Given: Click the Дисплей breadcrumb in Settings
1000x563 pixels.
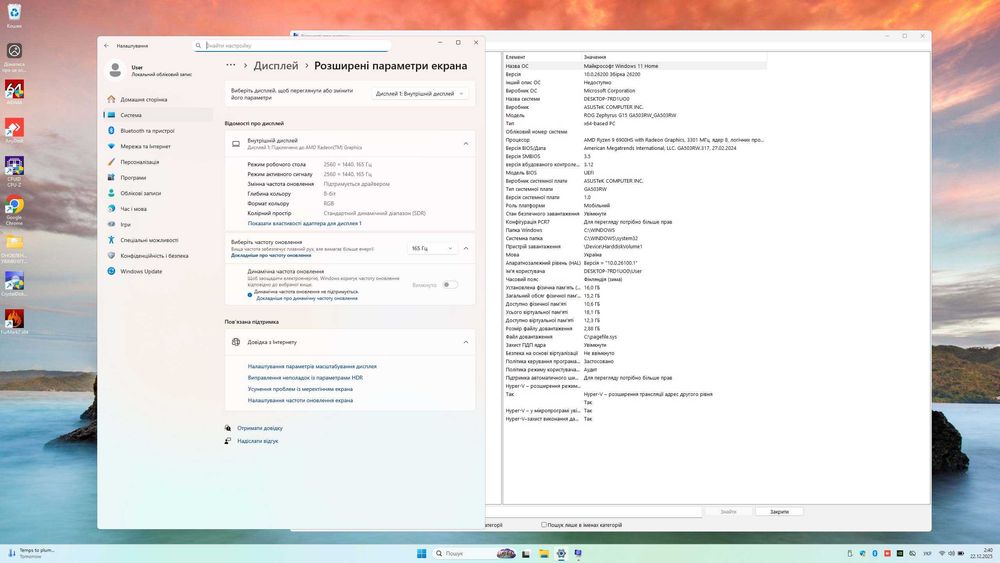Looking at the screenshot, I should pyautogui.click(x=276, y=66).
